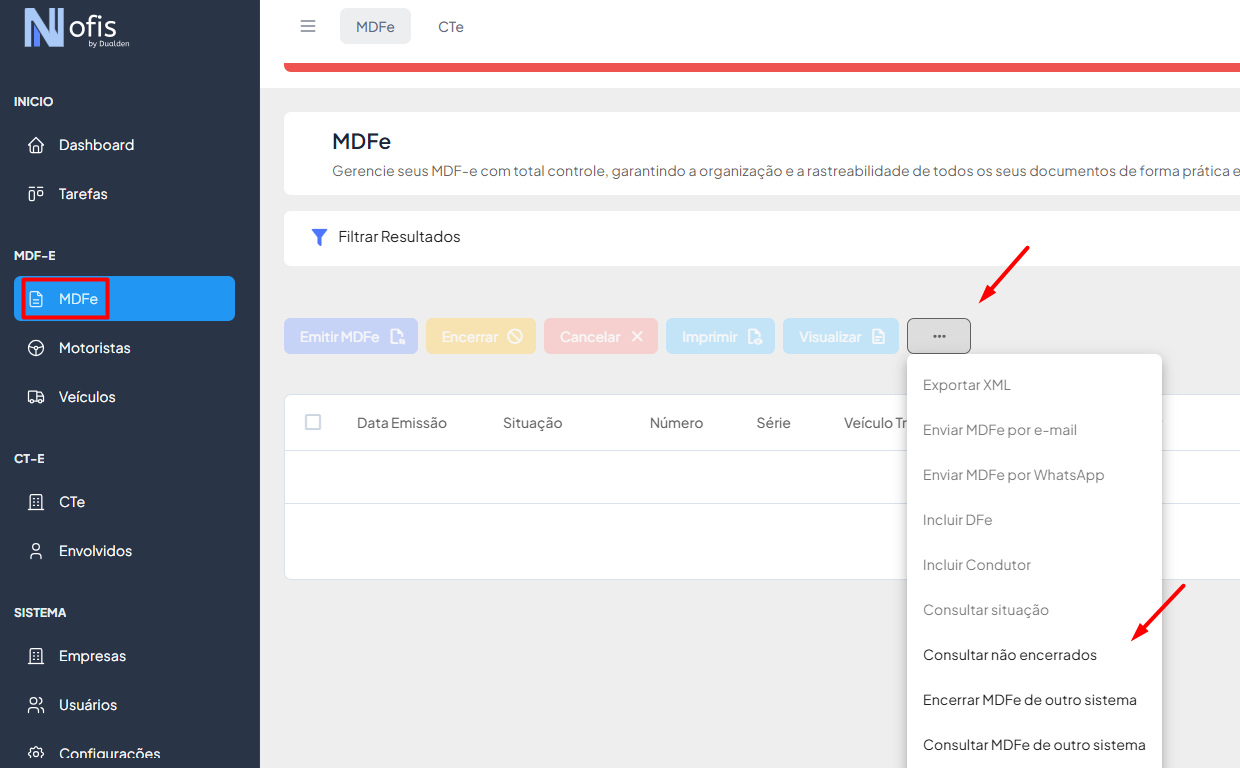
Task: Select Consultar não encerrados menu option
Action: click(x=1009, y=655)
